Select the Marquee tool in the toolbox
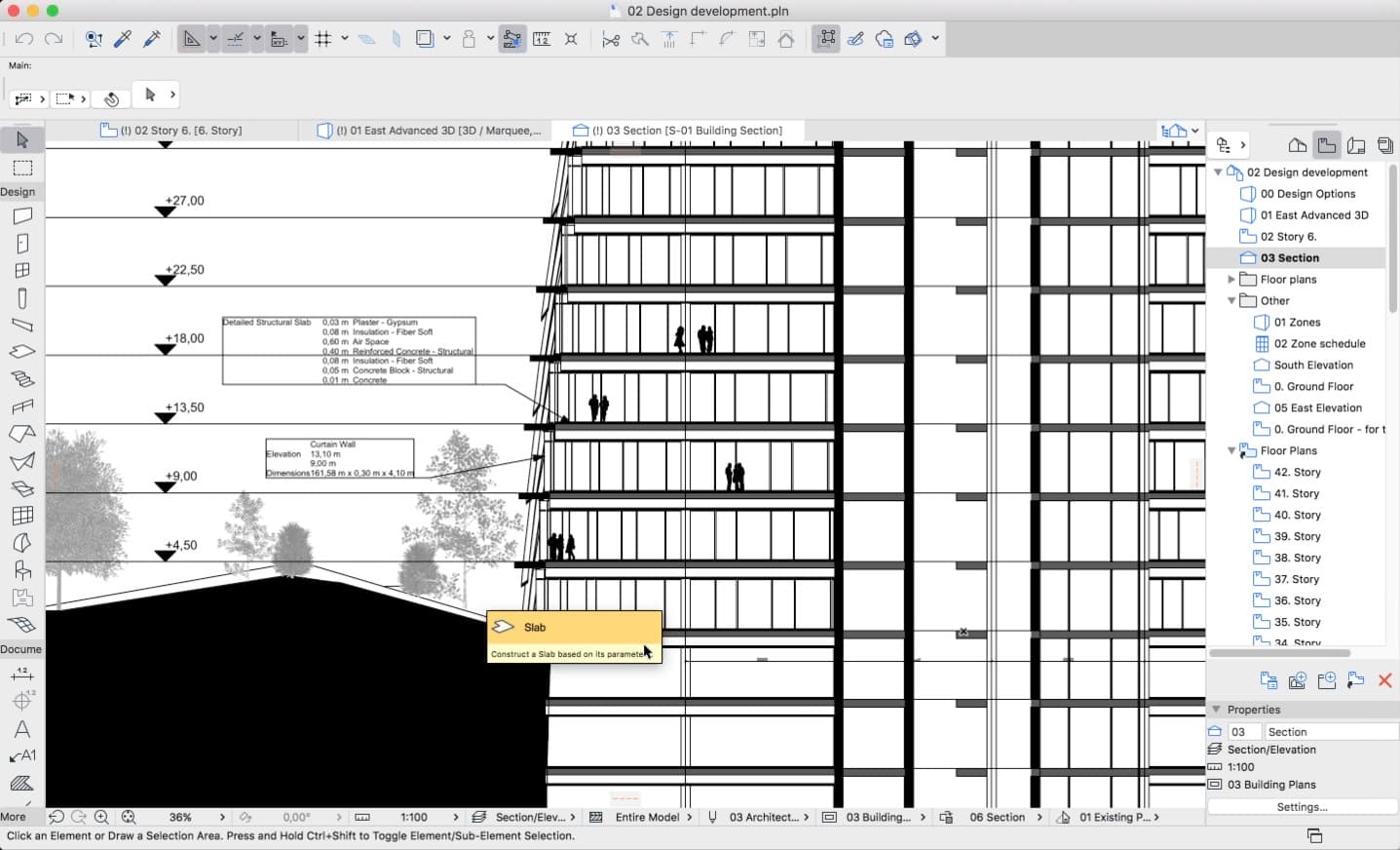The image size is (1400, 850). click(x=22, y=168)
